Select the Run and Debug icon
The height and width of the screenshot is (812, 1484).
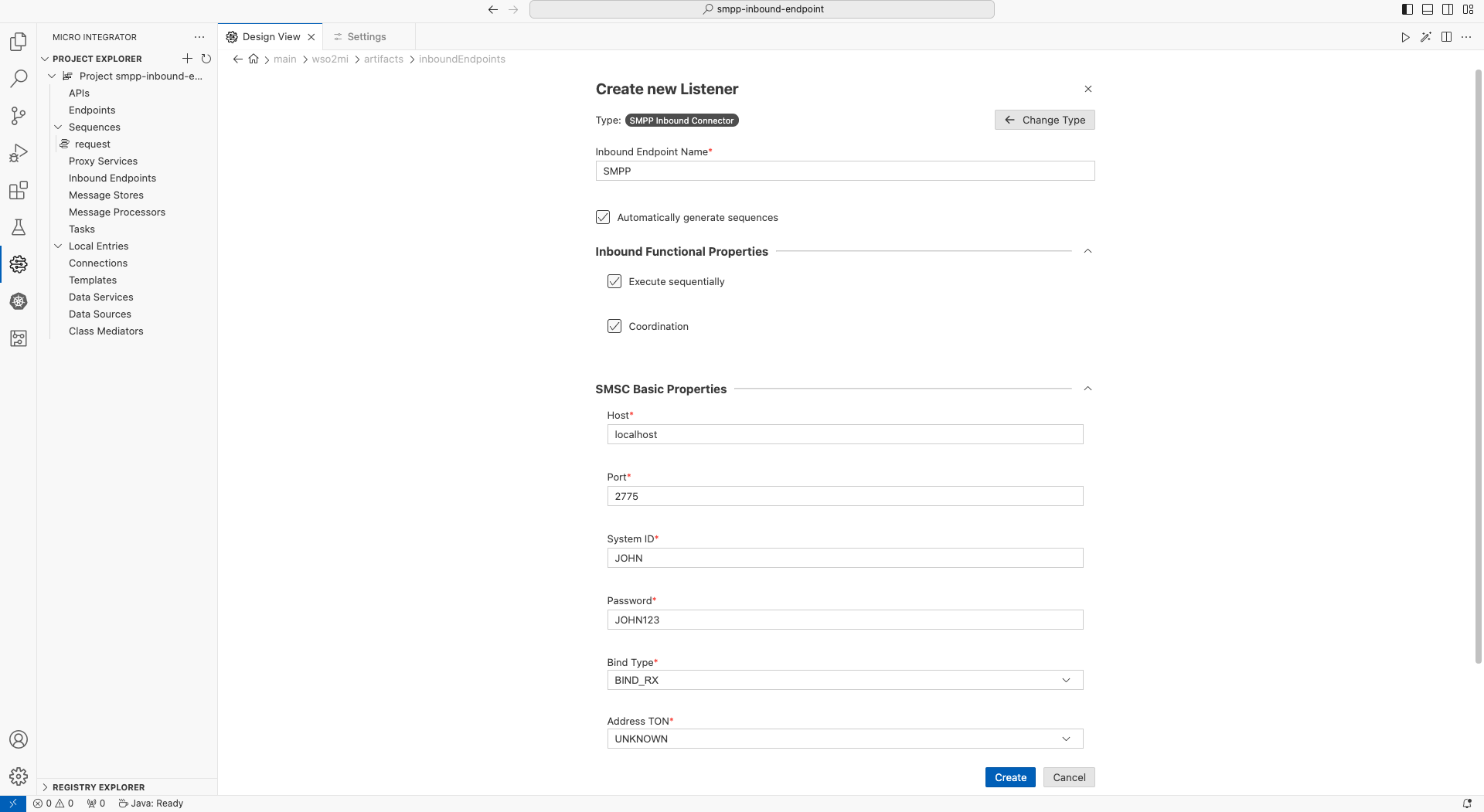19,152
